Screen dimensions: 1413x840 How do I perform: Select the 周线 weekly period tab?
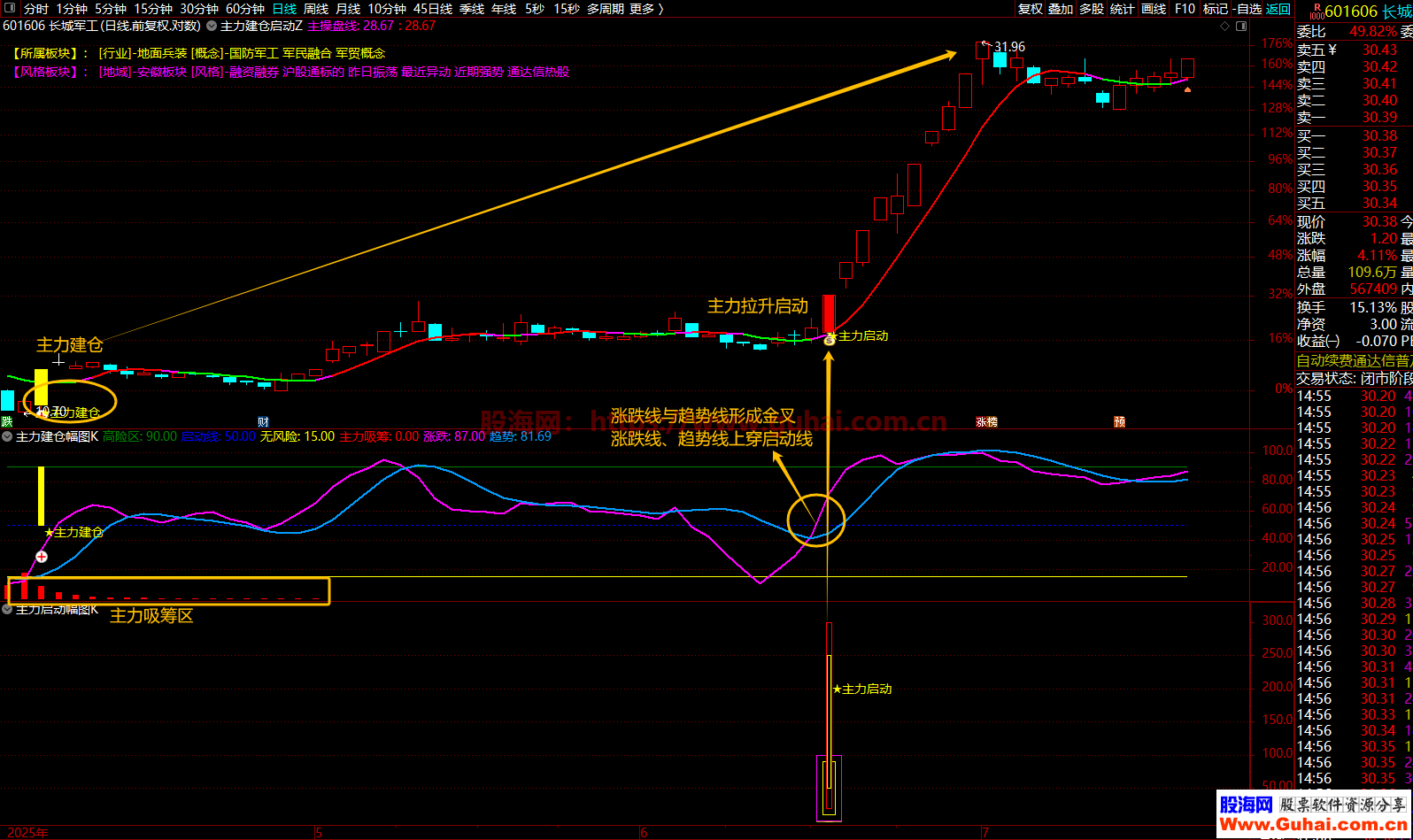click(316, 9)
